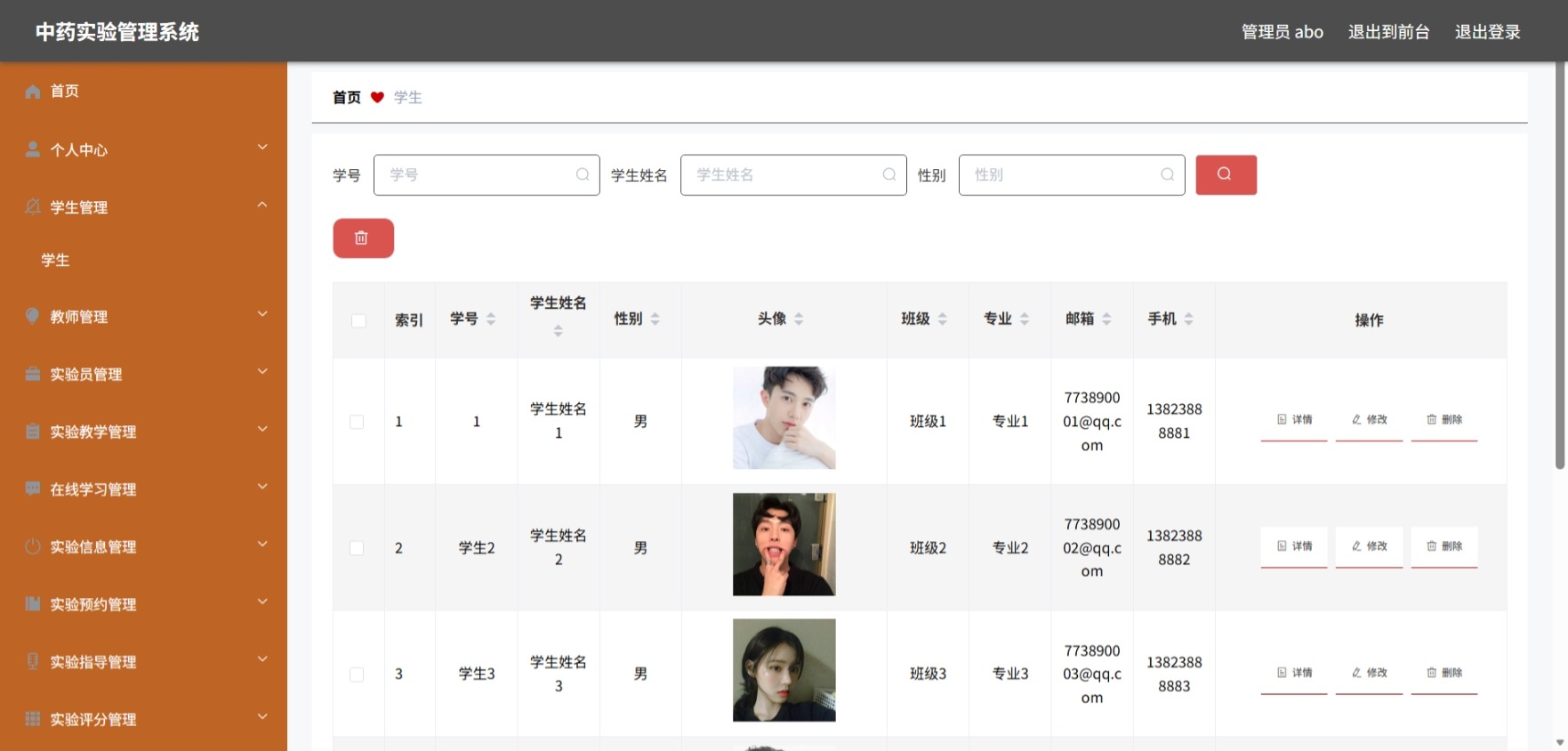Viewport: 1568px width, 751px height.
Task: Check the checkbox for row 学生姓名1
Action: (357, 422)
